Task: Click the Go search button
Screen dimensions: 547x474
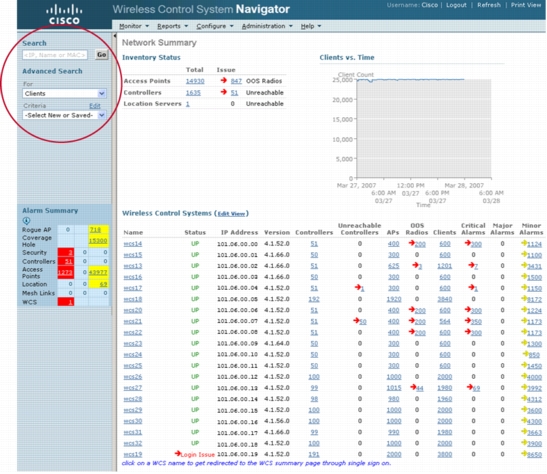Action: (102, 54)
